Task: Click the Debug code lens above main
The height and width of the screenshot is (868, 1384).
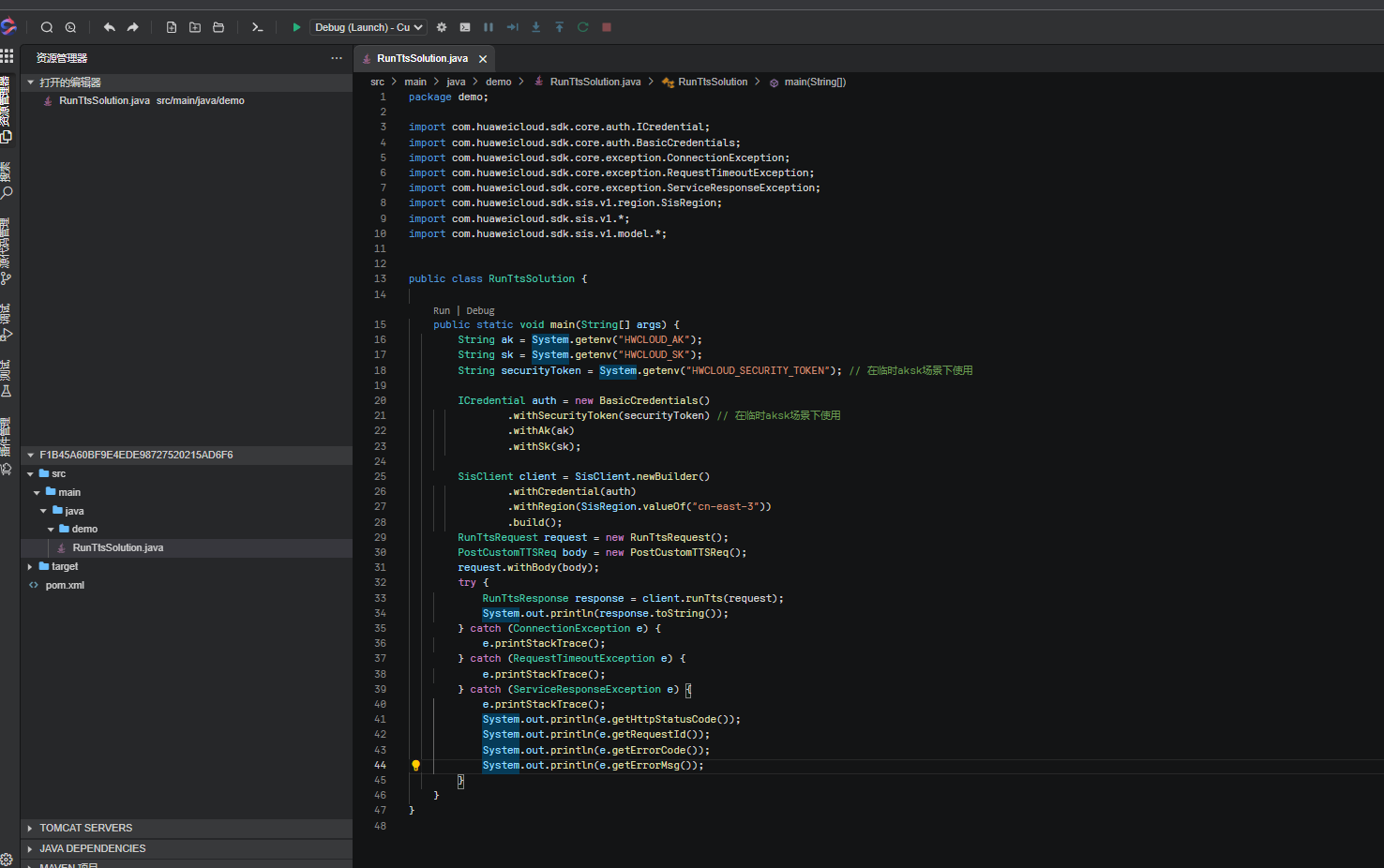Action: click(480, 310)
